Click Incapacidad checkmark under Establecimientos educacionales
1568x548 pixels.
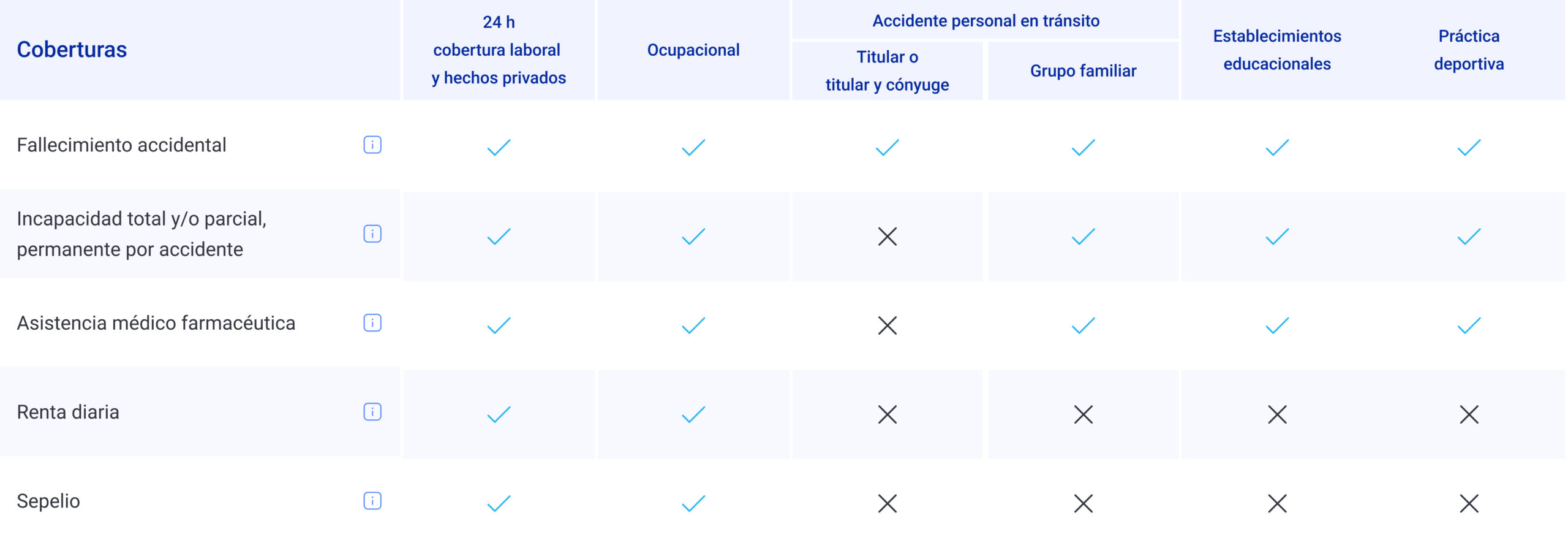(x=1277, y=237)
